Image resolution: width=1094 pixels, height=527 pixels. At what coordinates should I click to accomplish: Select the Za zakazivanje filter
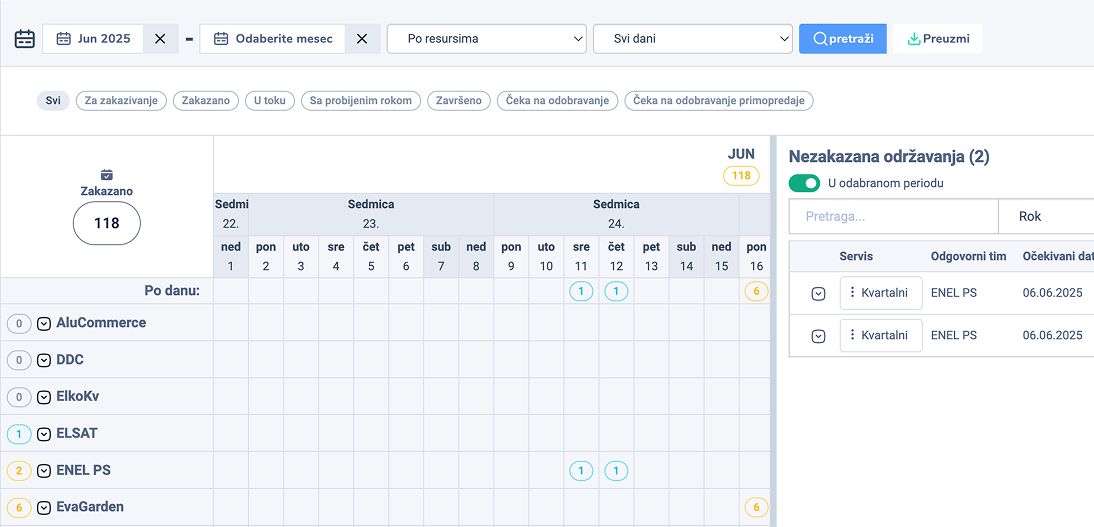[121, 101]
